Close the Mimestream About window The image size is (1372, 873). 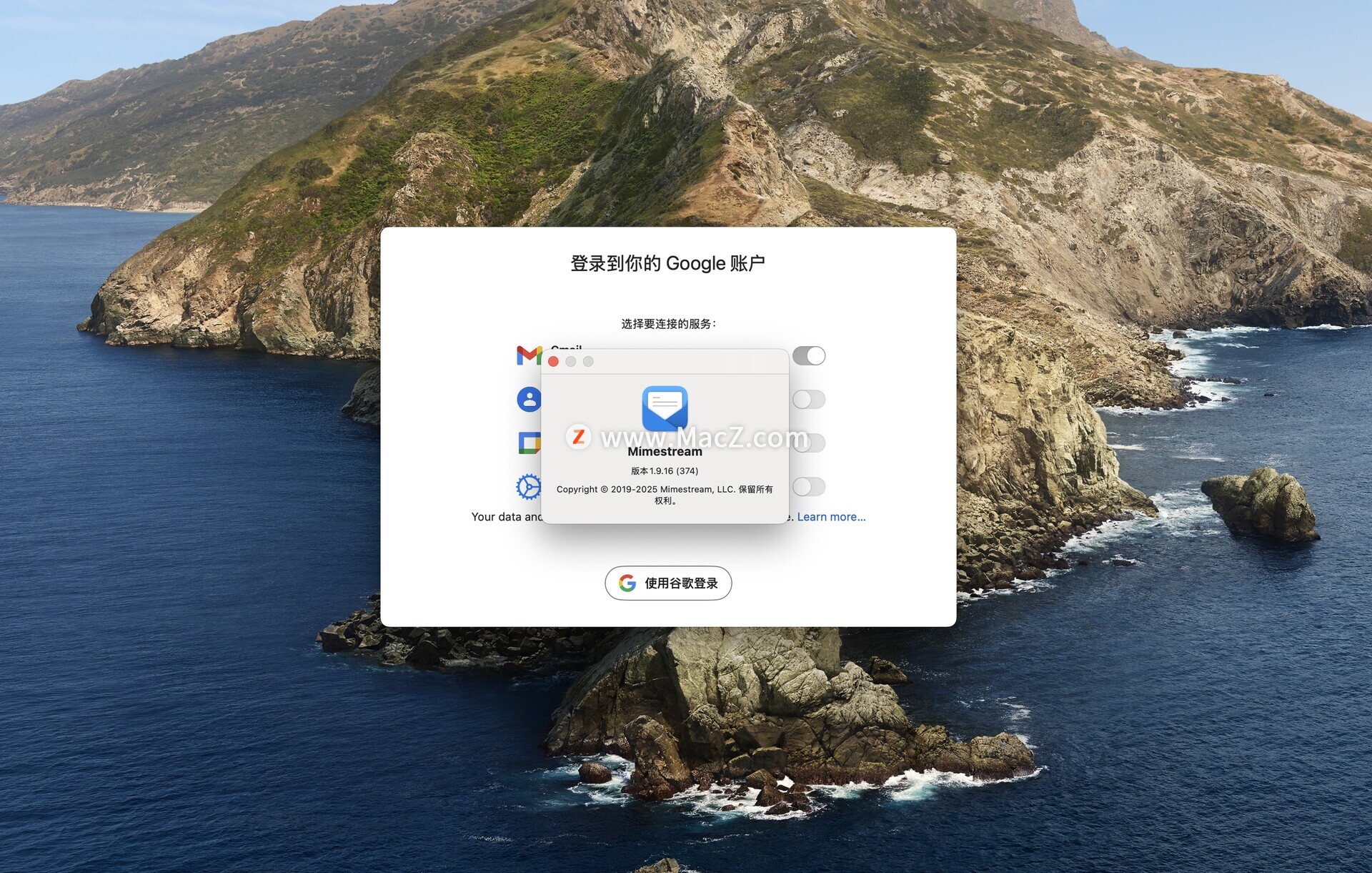(x=553, y=362)
